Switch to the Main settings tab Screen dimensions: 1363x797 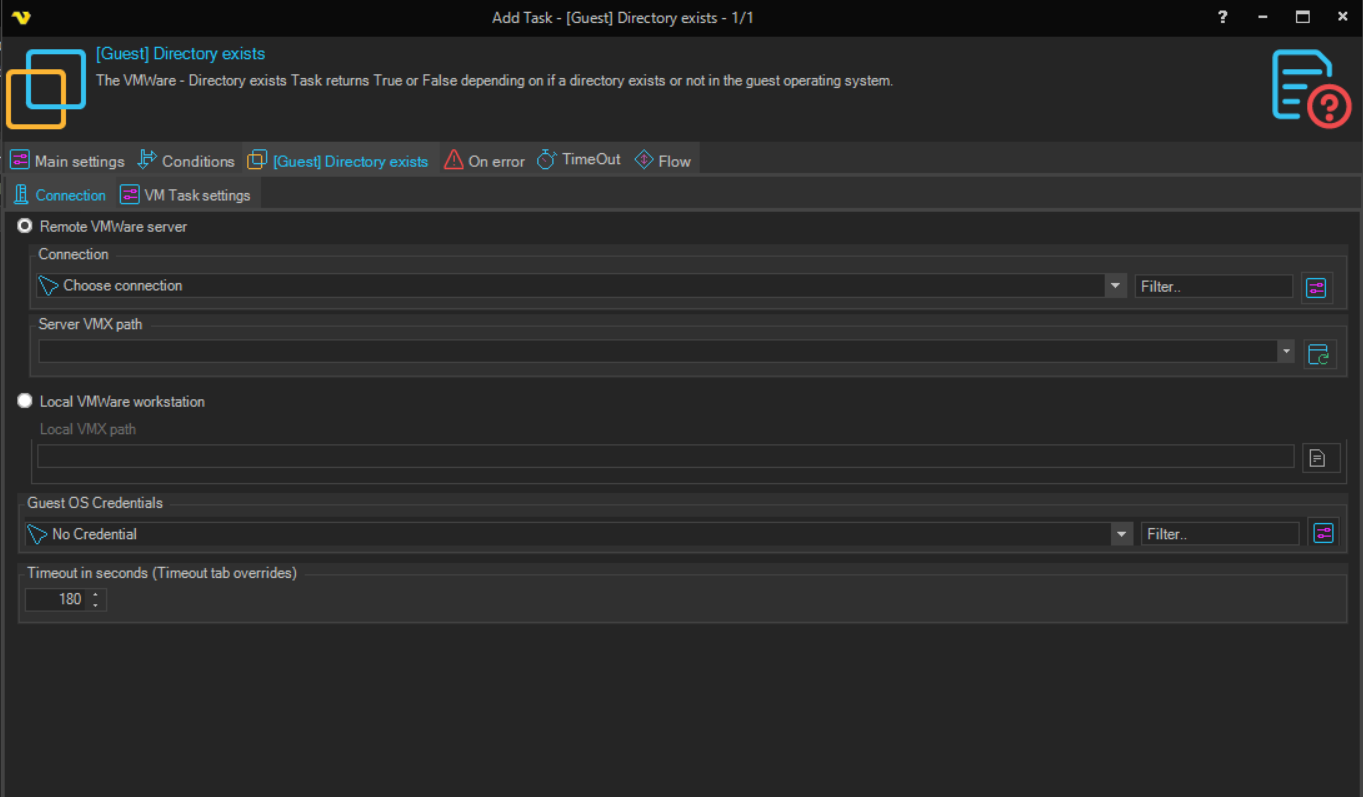coord(68,160)
